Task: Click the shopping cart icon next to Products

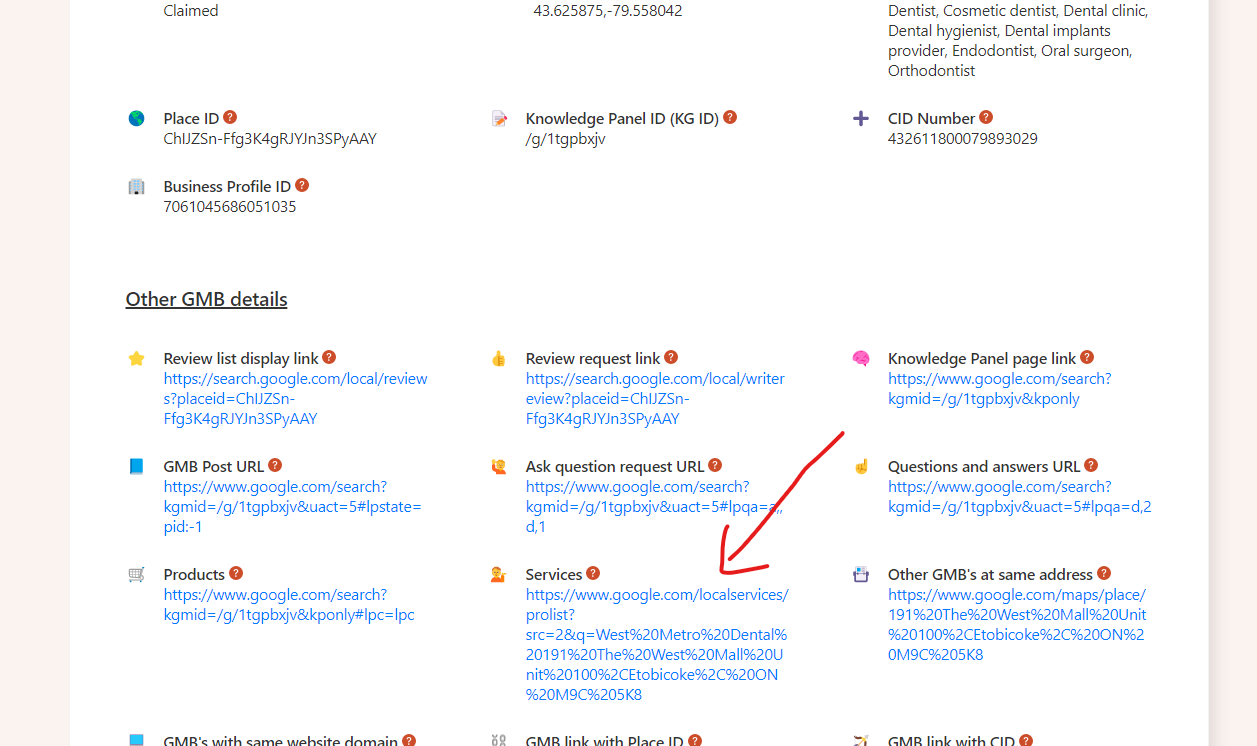Action: [138, 574]
